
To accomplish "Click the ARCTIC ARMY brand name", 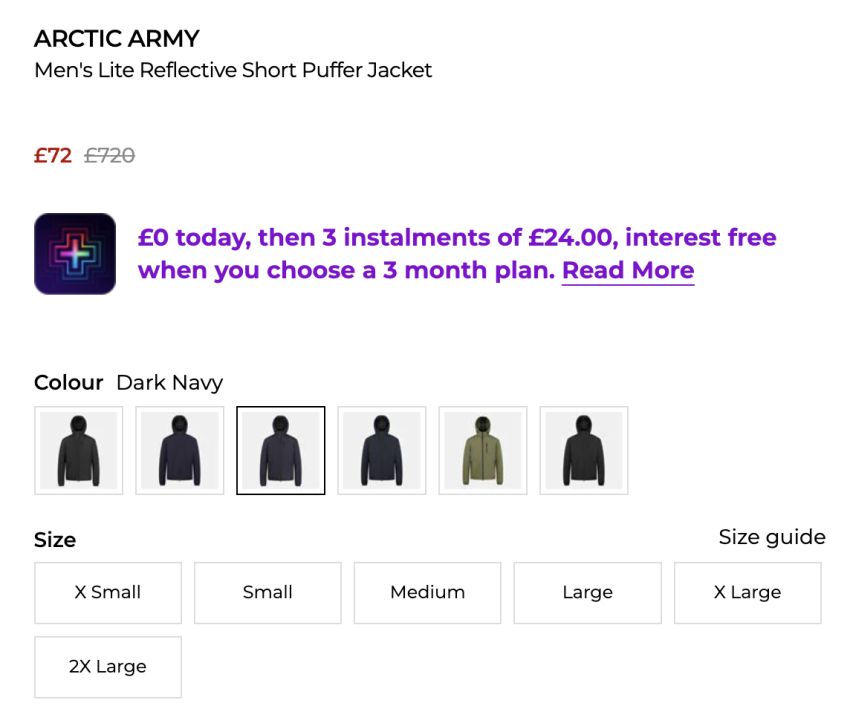I will (x=117, y=39).
